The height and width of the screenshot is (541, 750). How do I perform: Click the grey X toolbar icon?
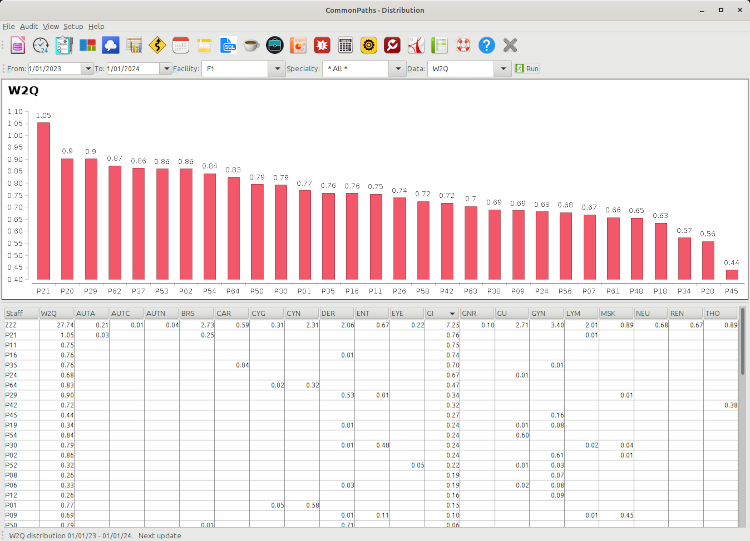(x=510, y=45)
